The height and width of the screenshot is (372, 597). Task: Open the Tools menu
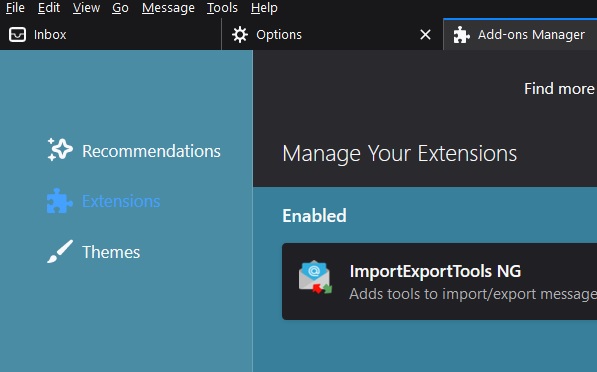click(x=222, y=8)
